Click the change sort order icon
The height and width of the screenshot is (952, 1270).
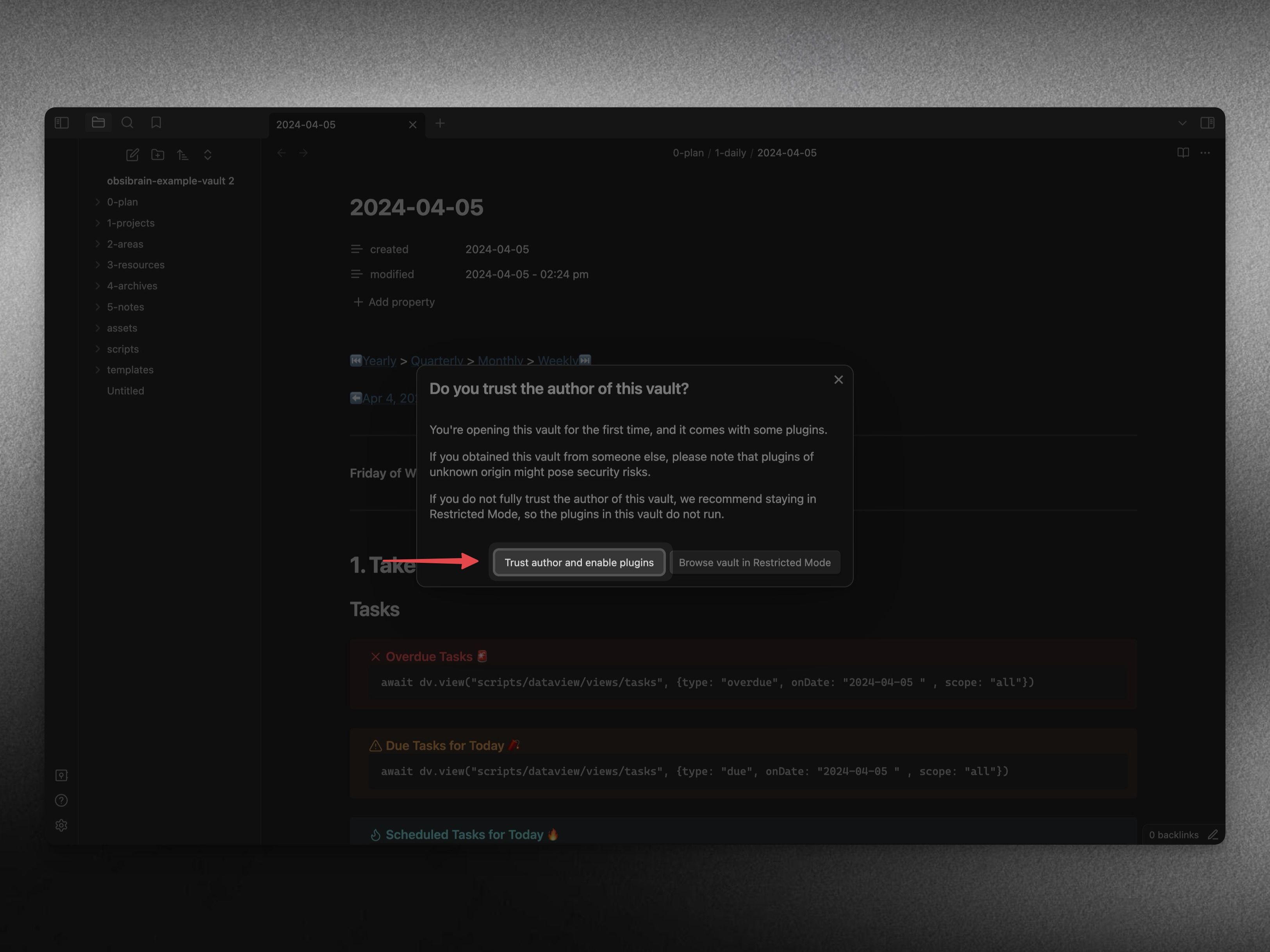(x=183, y=154)
